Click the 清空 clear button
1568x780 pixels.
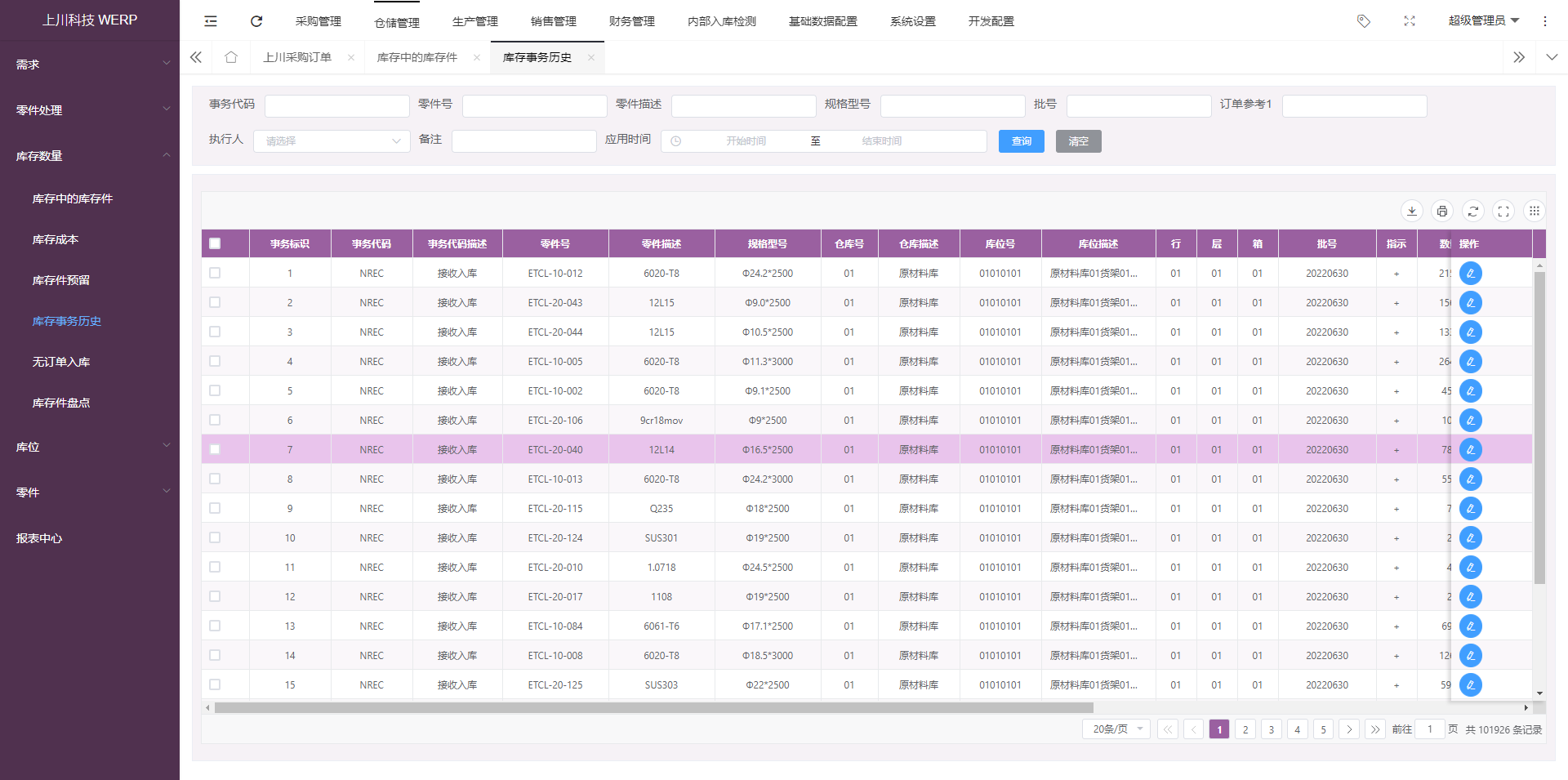point(1079,141)
